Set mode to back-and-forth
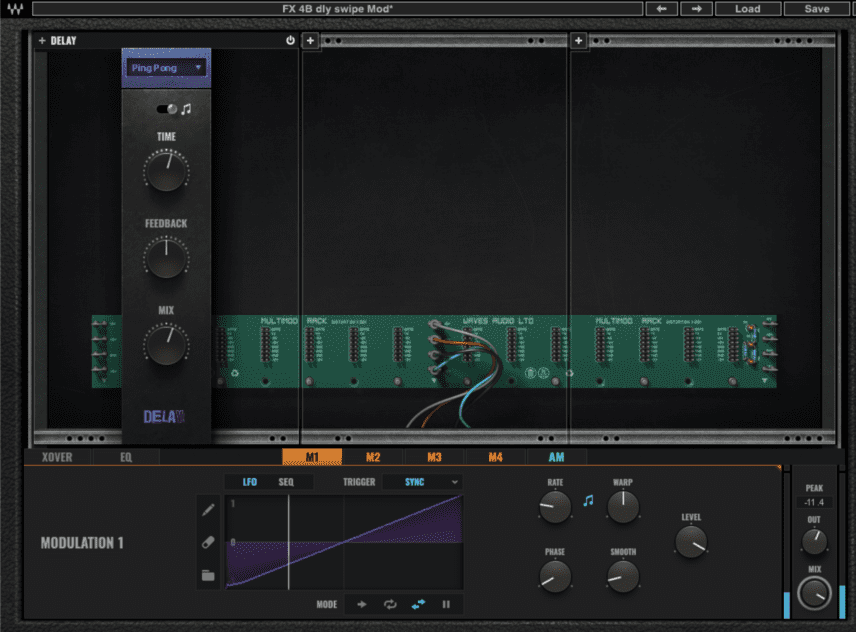856x632 pixels. tap(418, 604)
